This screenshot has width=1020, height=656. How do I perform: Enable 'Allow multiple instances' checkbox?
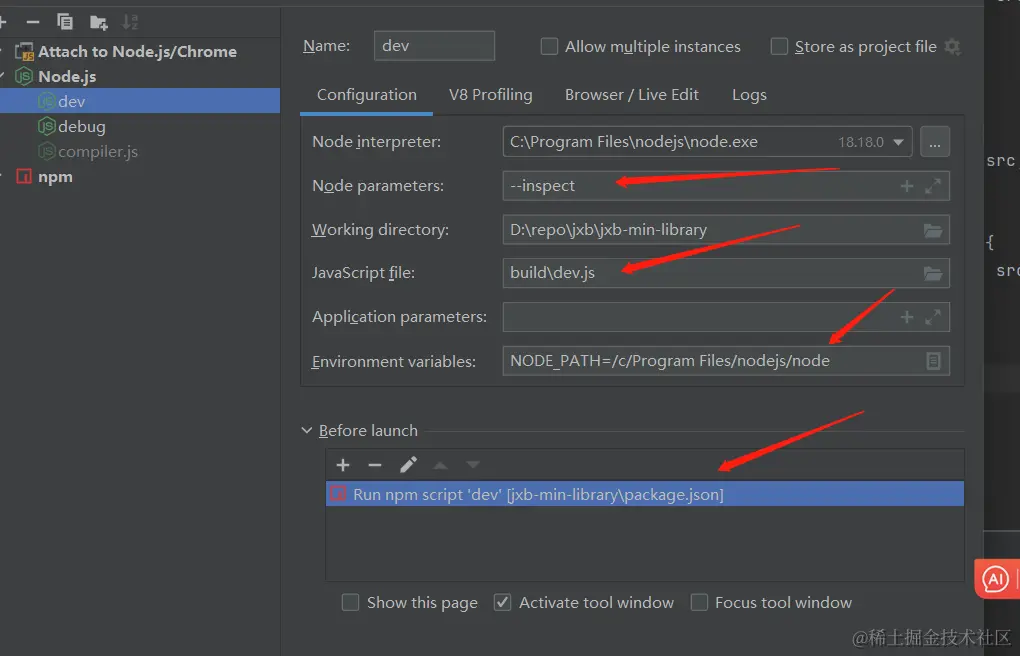tap(549, 46)
